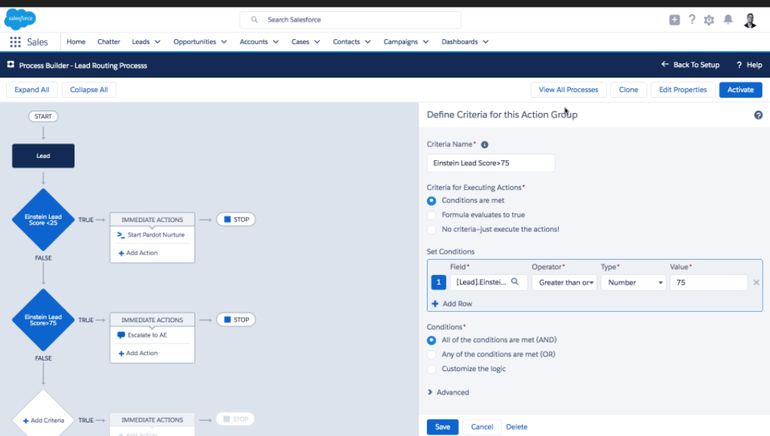770x436 pixels.
Task: Click the Einstein Lead Score <25 criteria diamond
Action: pos(43,219)
